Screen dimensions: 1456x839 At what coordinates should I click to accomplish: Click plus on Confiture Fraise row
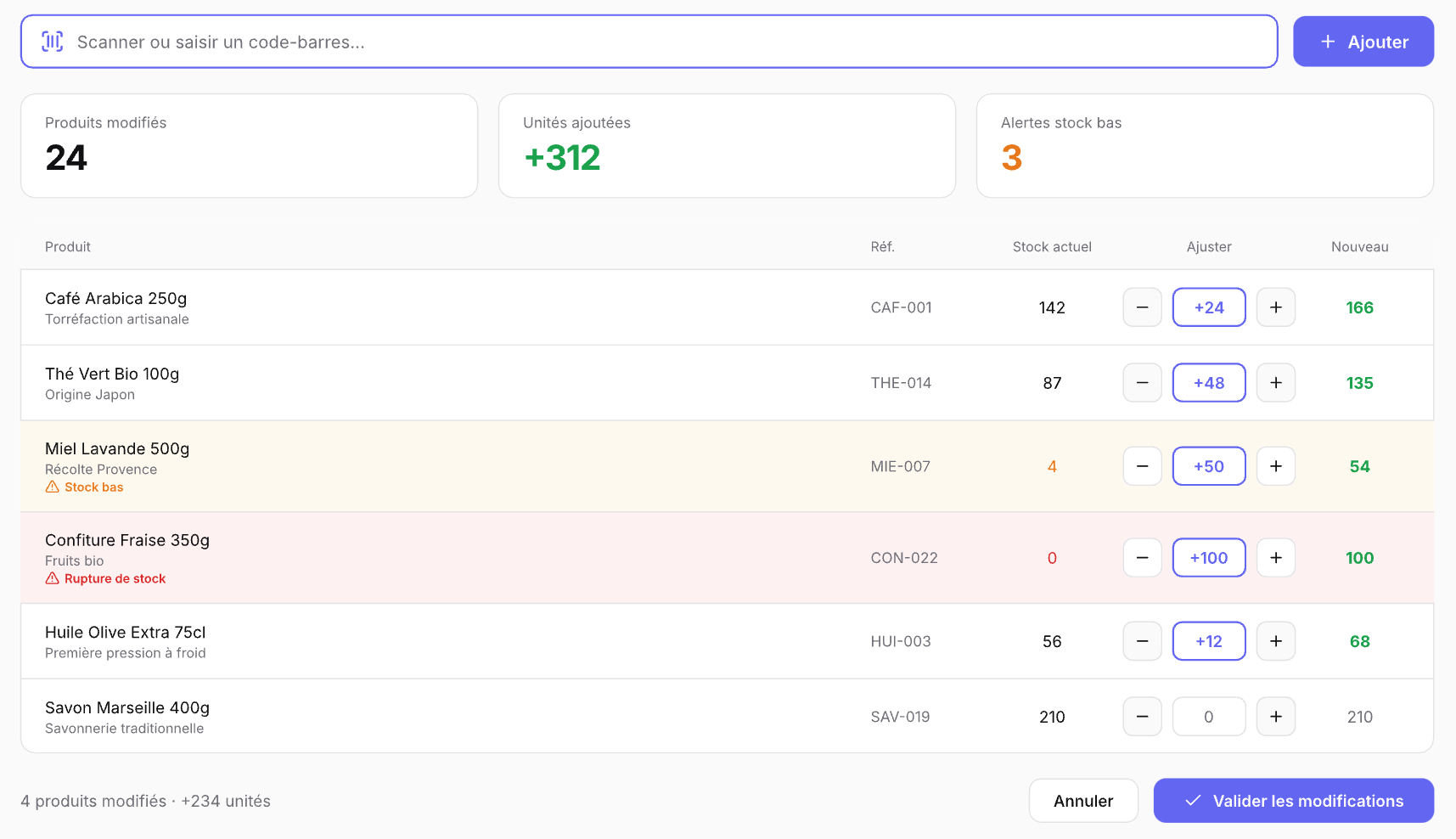(1275, 558)
